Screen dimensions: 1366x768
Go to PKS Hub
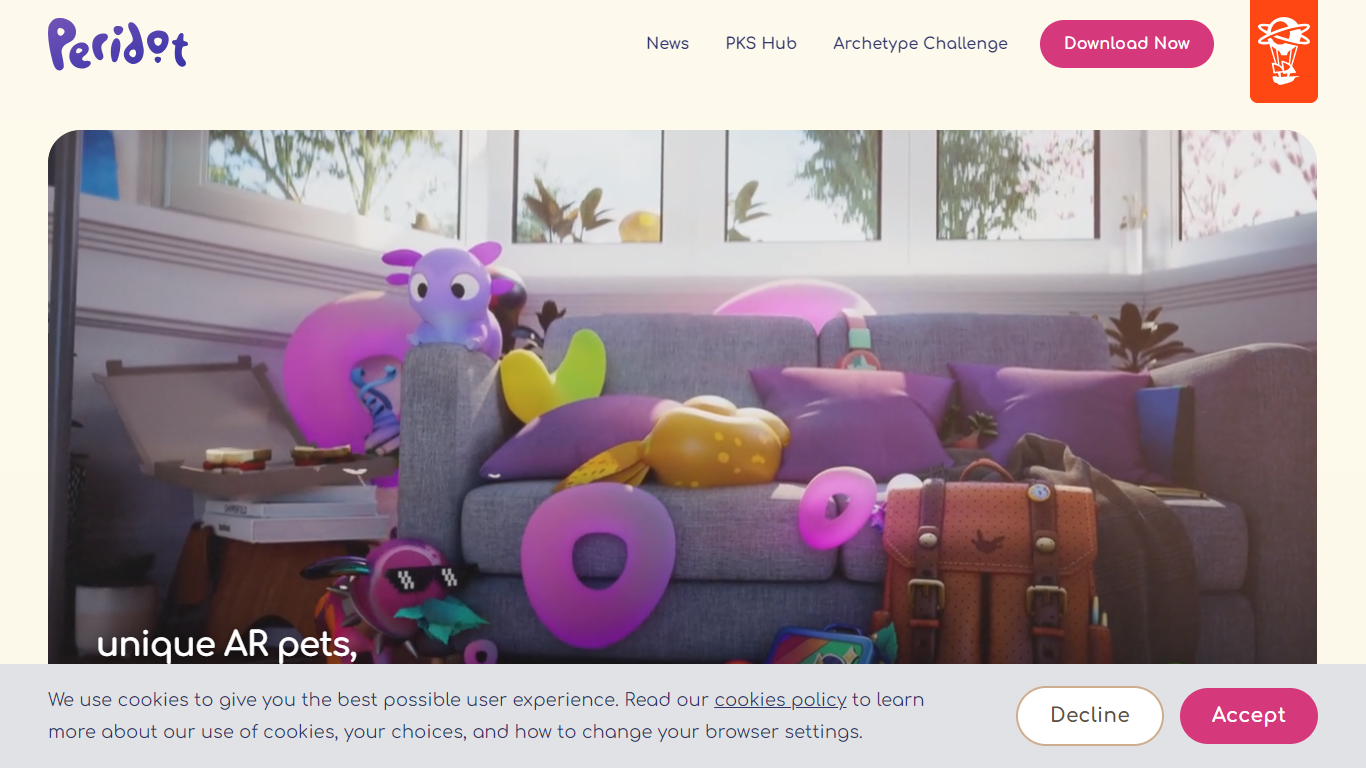pos(761,44)
